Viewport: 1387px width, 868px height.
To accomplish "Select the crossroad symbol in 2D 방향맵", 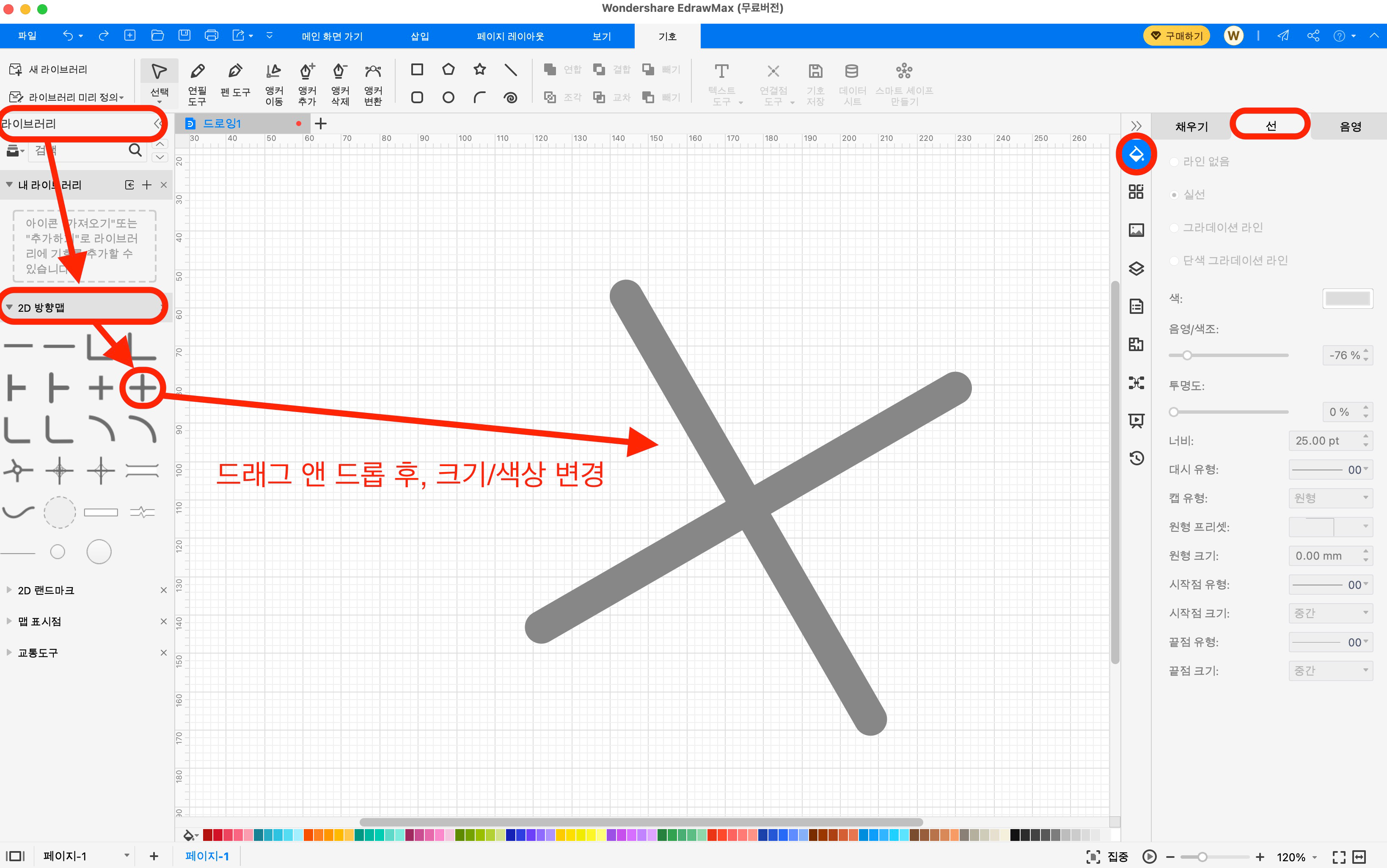I will coord(142,388).
